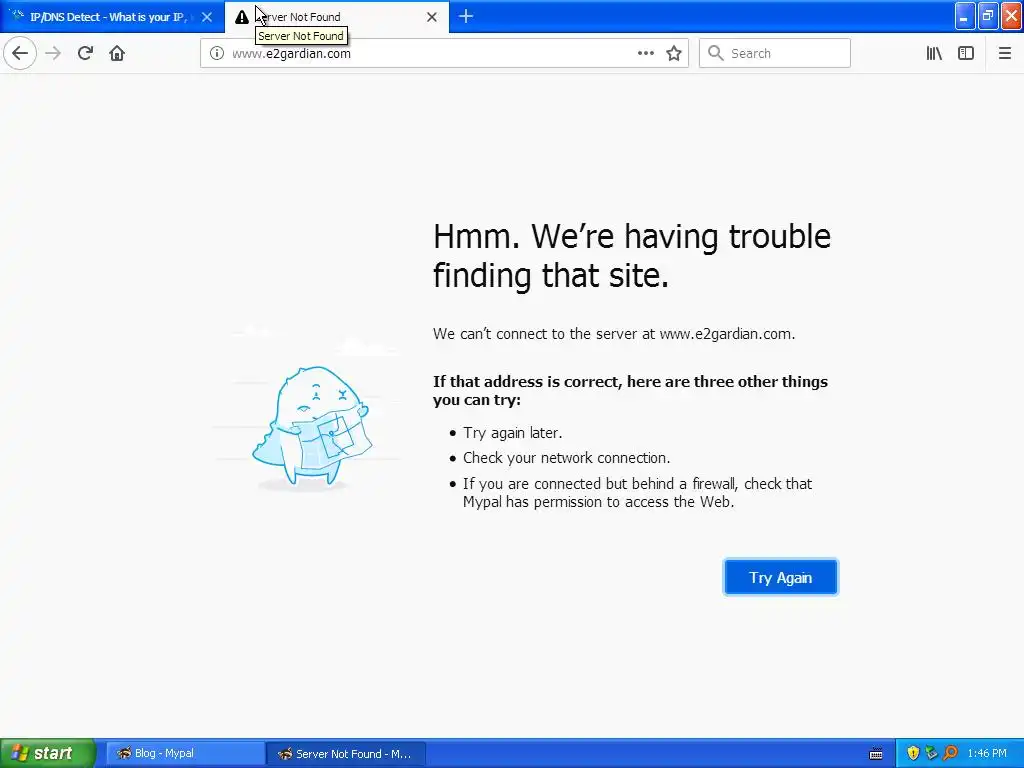
Task: Bookmark this page with star icon
Action: (x=674, y=54)
